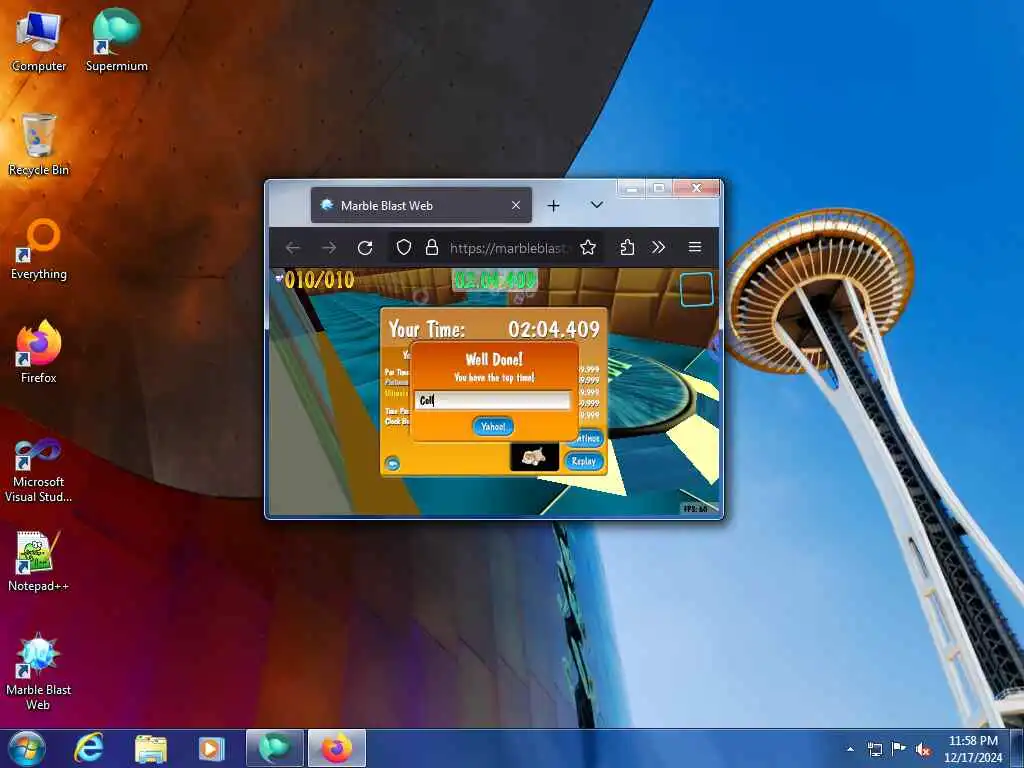
Task: Click the green game timer at the top
Action: pos(495,280)
